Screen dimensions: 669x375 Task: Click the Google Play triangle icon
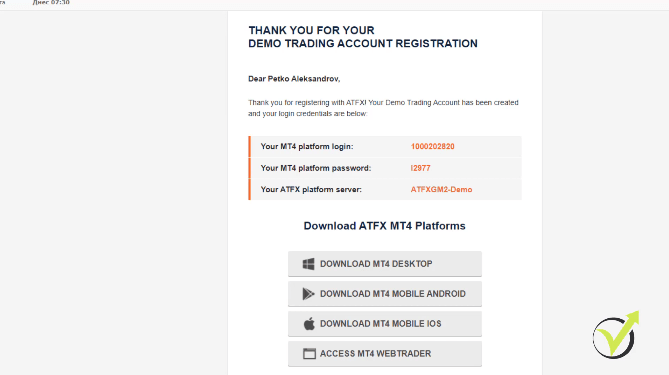pos(308,294)
